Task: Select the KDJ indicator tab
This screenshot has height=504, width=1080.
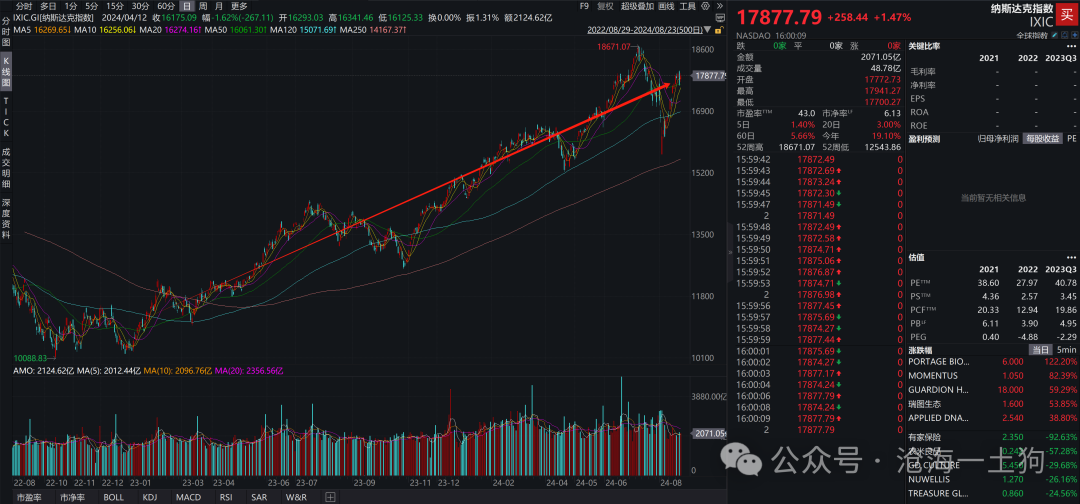Action: click(x=149, y=496)
